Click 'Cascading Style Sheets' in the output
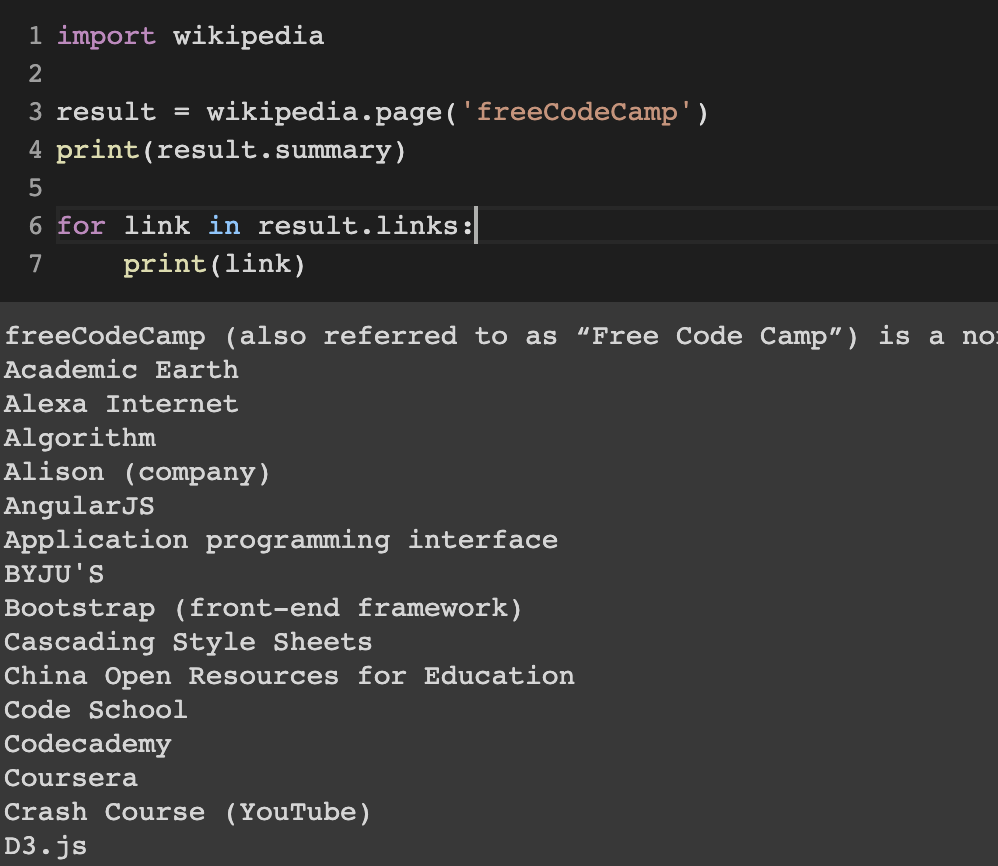Viewport: 998px width, 866px height. 188,642
